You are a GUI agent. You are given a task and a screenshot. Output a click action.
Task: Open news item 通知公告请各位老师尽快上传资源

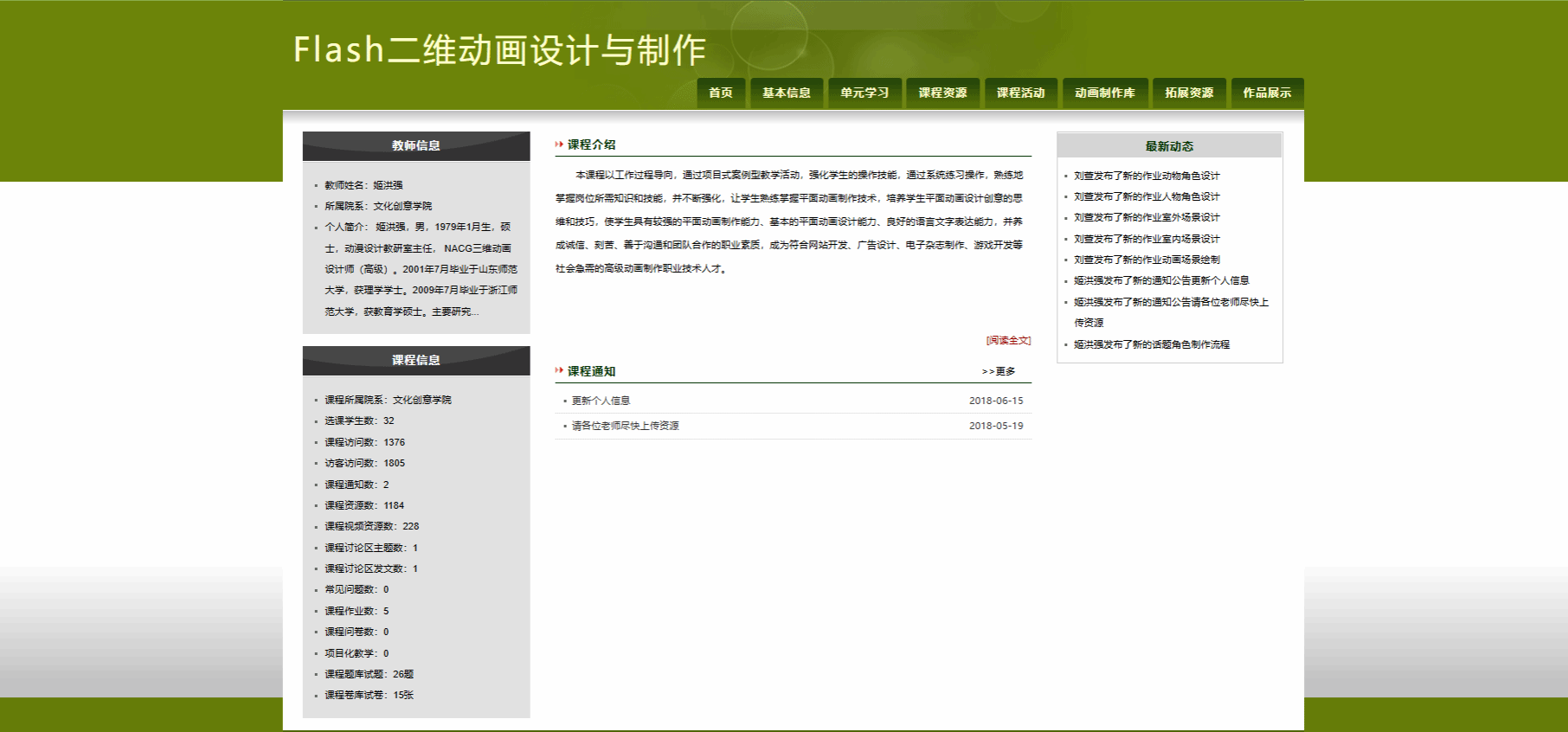click(1171, 312)
